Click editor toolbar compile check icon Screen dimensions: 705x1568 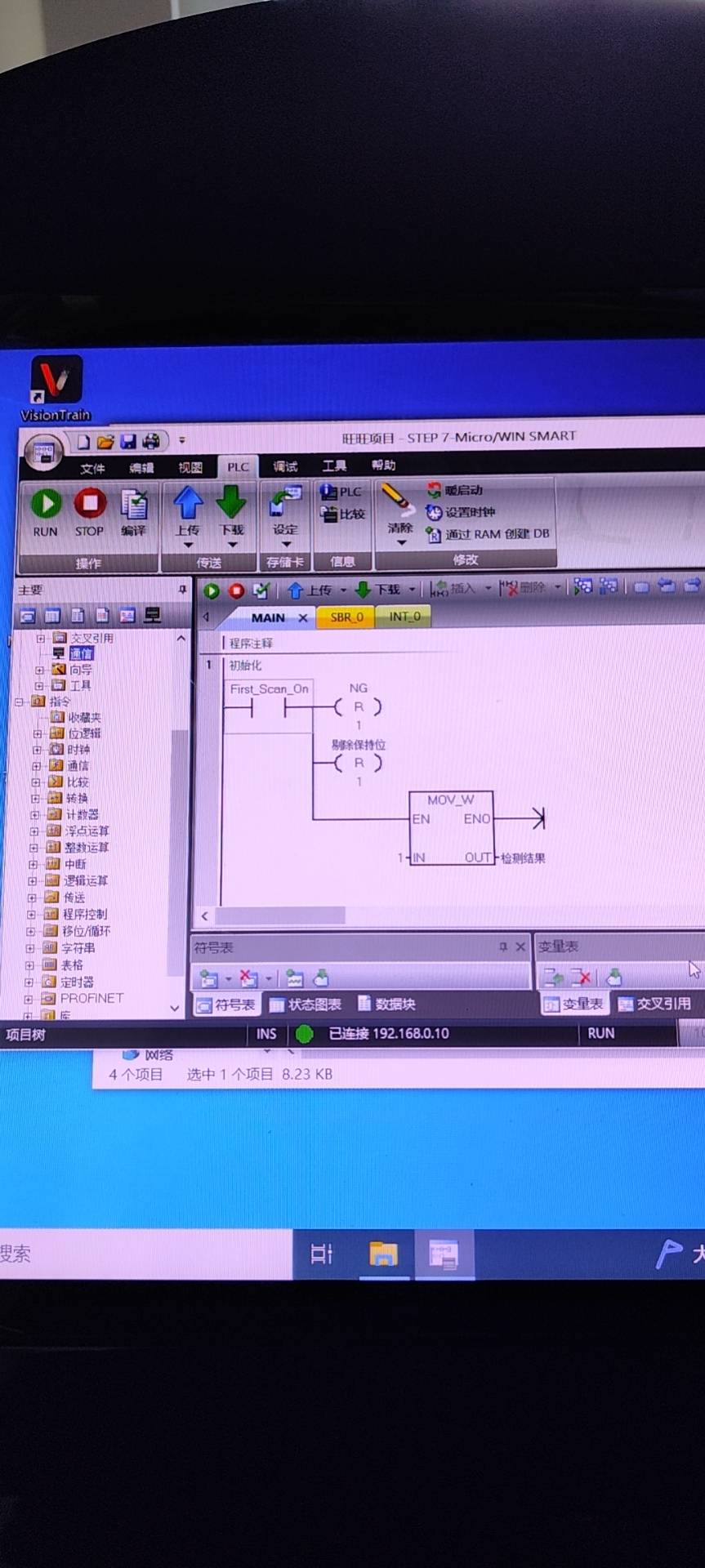(x=261, y=590)
